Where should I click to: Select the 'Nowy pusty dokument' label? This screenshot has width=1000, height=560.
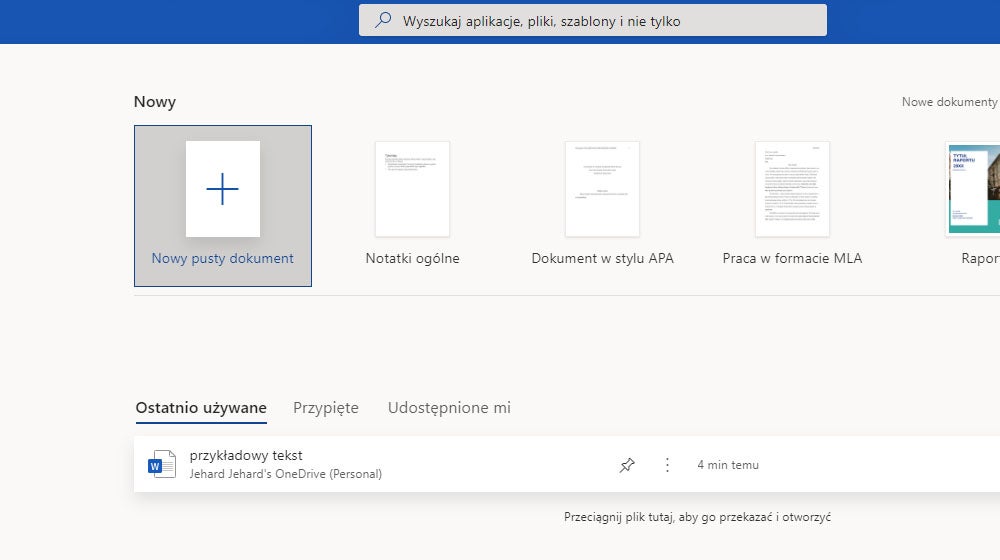(x=222, y=258)
